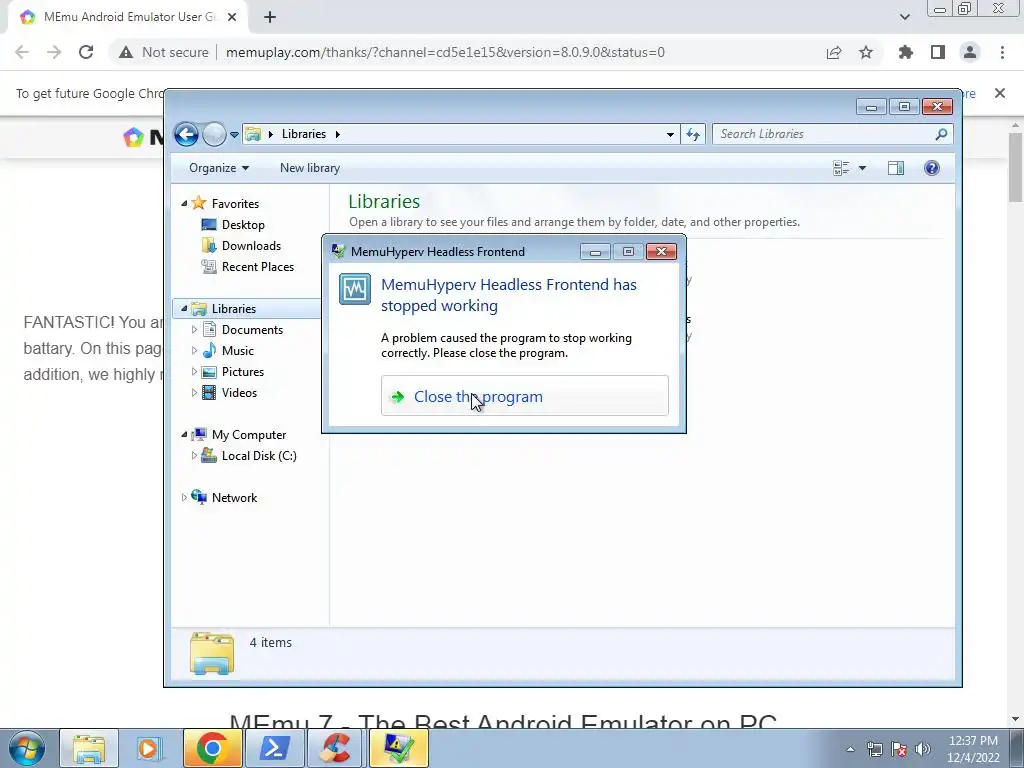Click the search magnifier icon in Explorer

941,134
